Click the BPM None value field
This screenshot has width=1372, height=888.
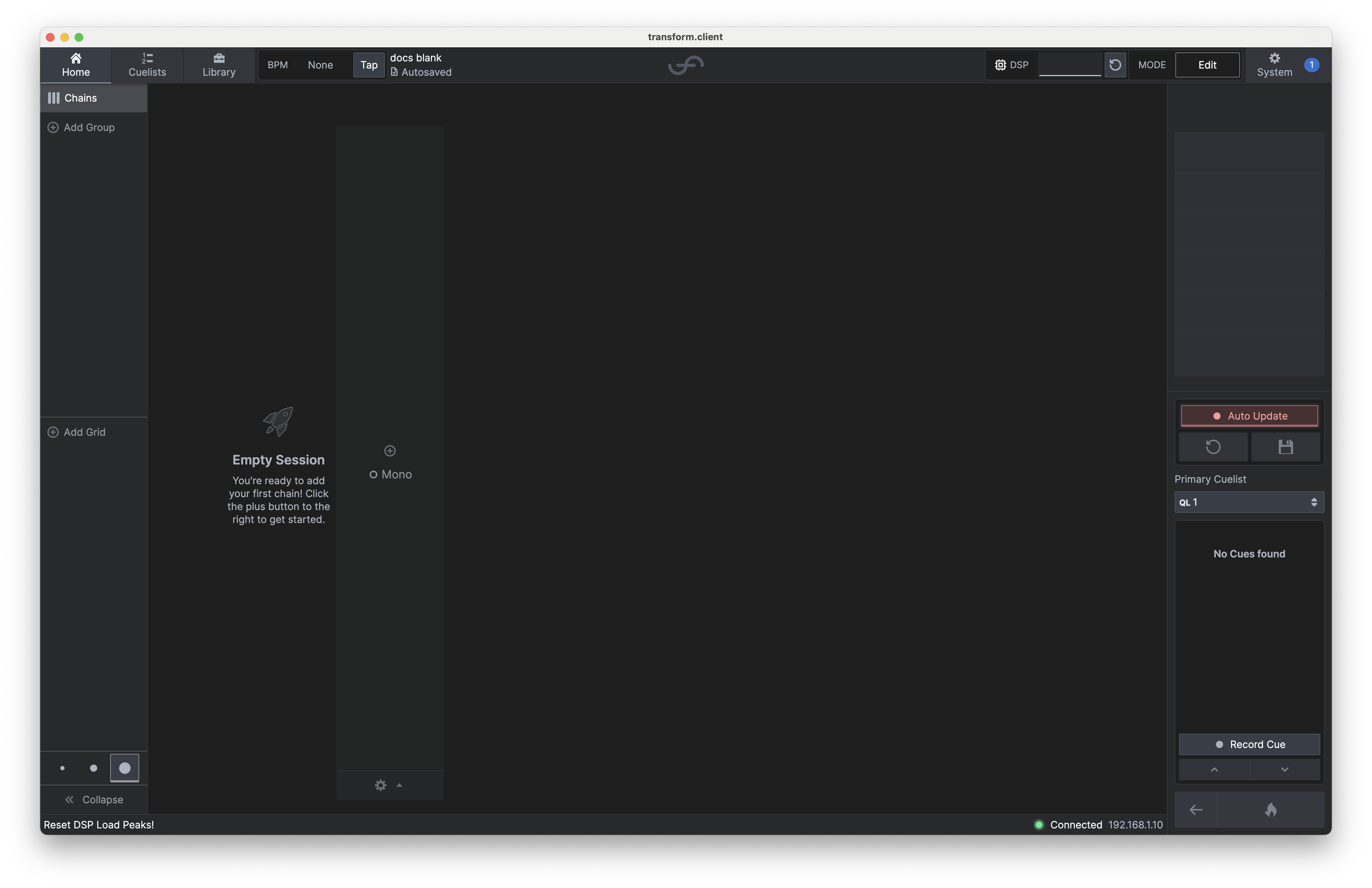(x=320, y=65)
